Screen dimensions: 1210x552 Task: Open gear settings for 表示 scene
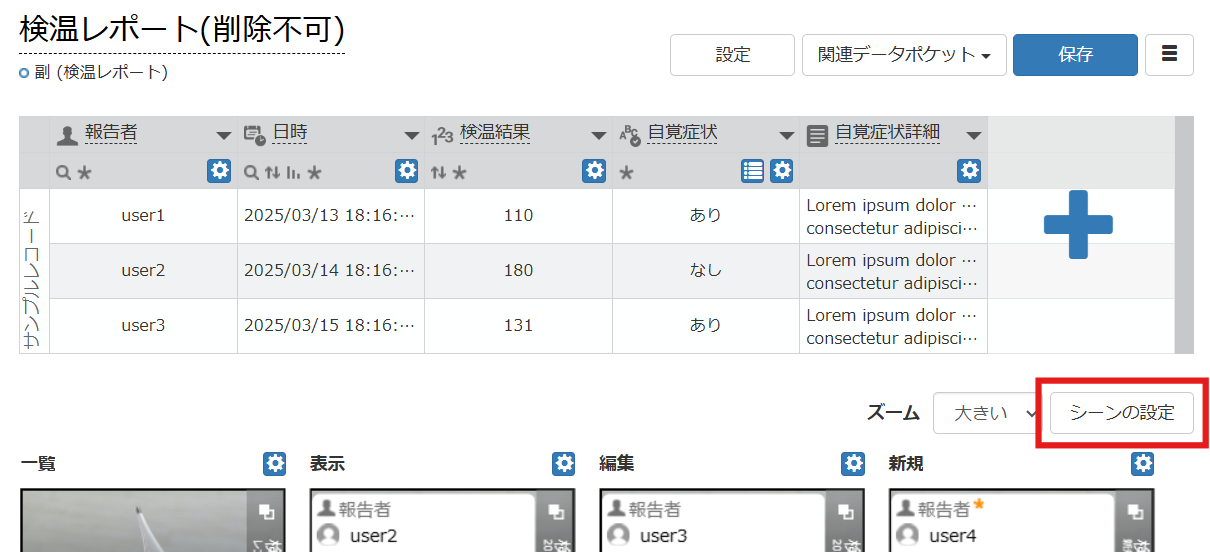(x=564, y=464)
